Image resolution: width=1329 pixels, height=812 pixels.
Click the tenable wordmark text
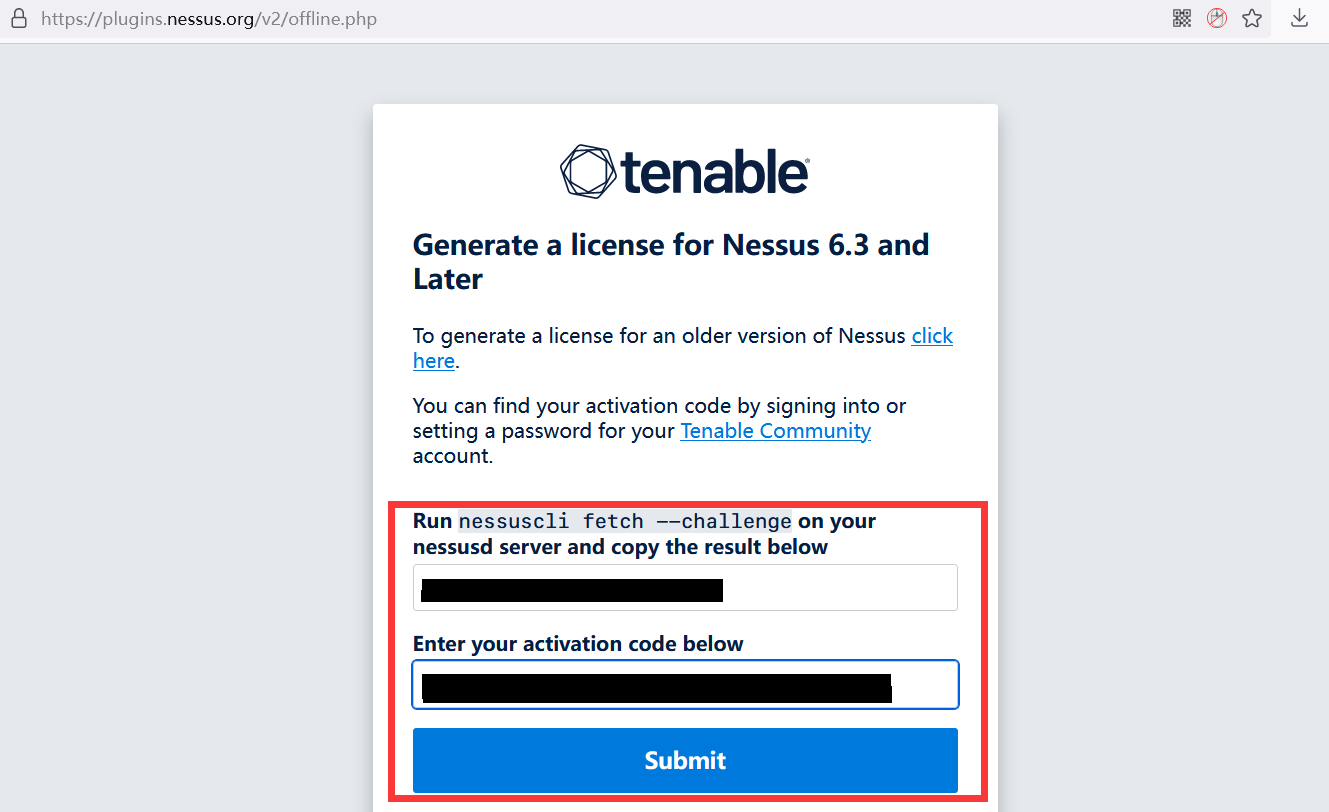(x=715, y=172)
